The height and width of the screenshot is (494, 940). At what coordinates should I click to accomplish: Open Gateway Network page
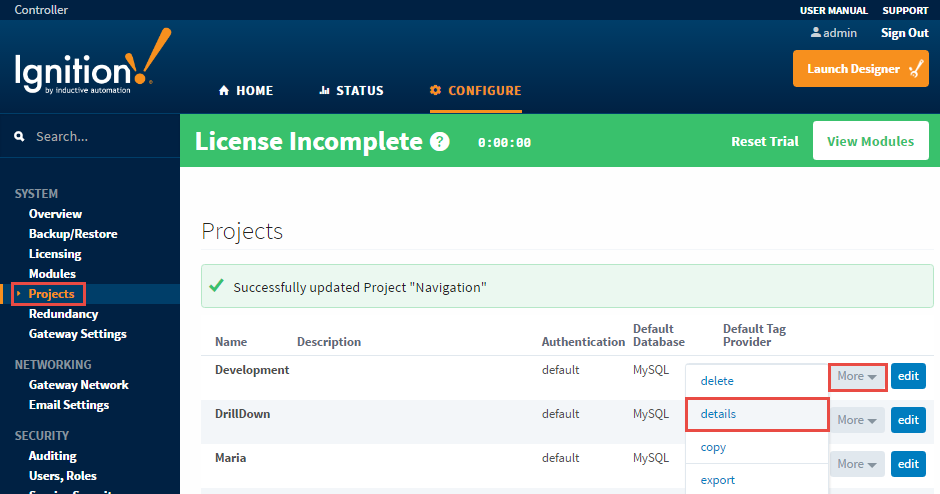click(x=79, y=385)
